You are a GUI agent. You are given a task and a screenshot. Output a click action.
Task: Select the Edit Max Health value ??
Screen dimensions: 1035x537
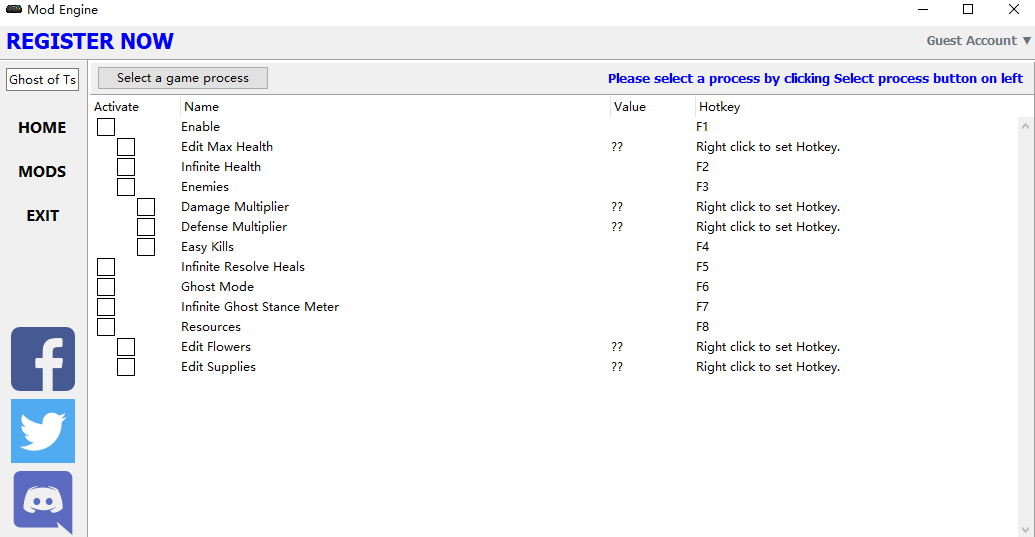(x=617, y=146)
